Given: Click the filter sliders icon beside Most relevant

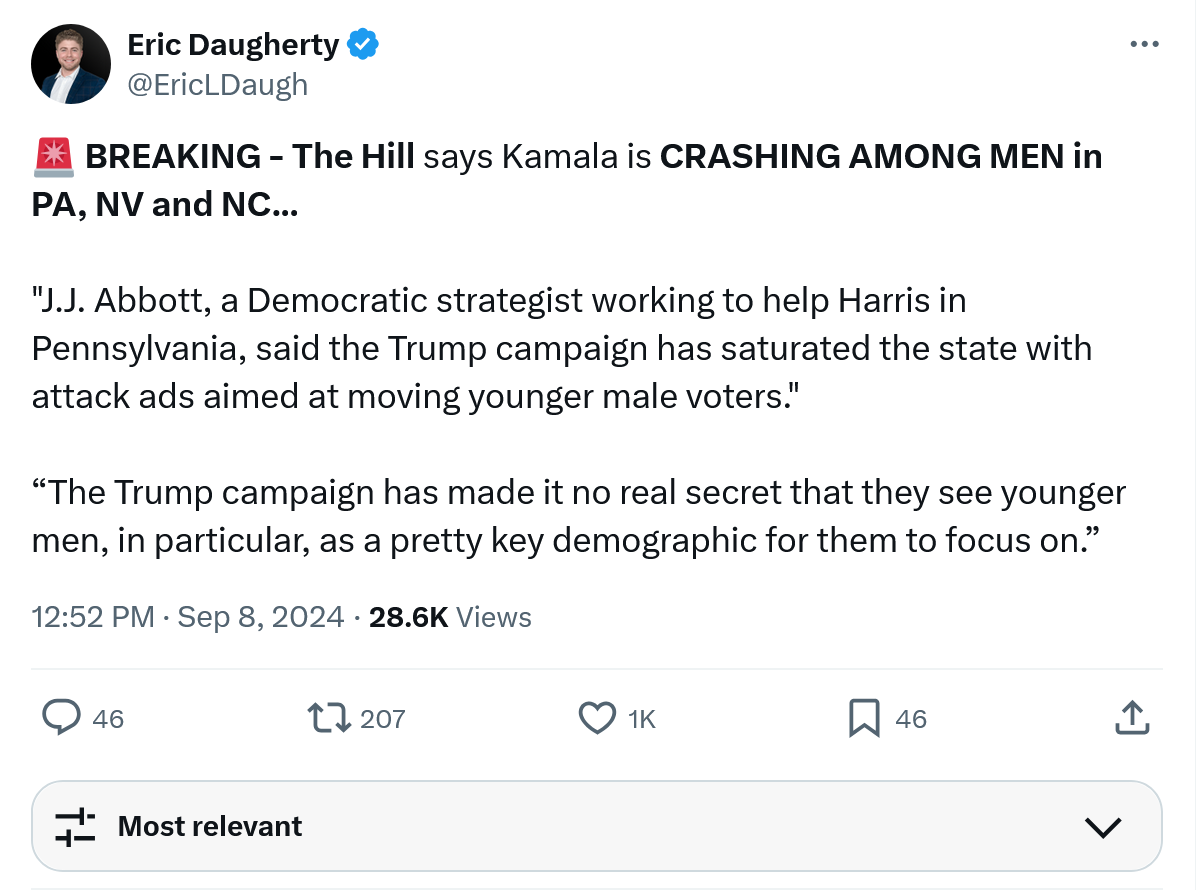Looking at the screenshot, I should (x=75, y=826).
